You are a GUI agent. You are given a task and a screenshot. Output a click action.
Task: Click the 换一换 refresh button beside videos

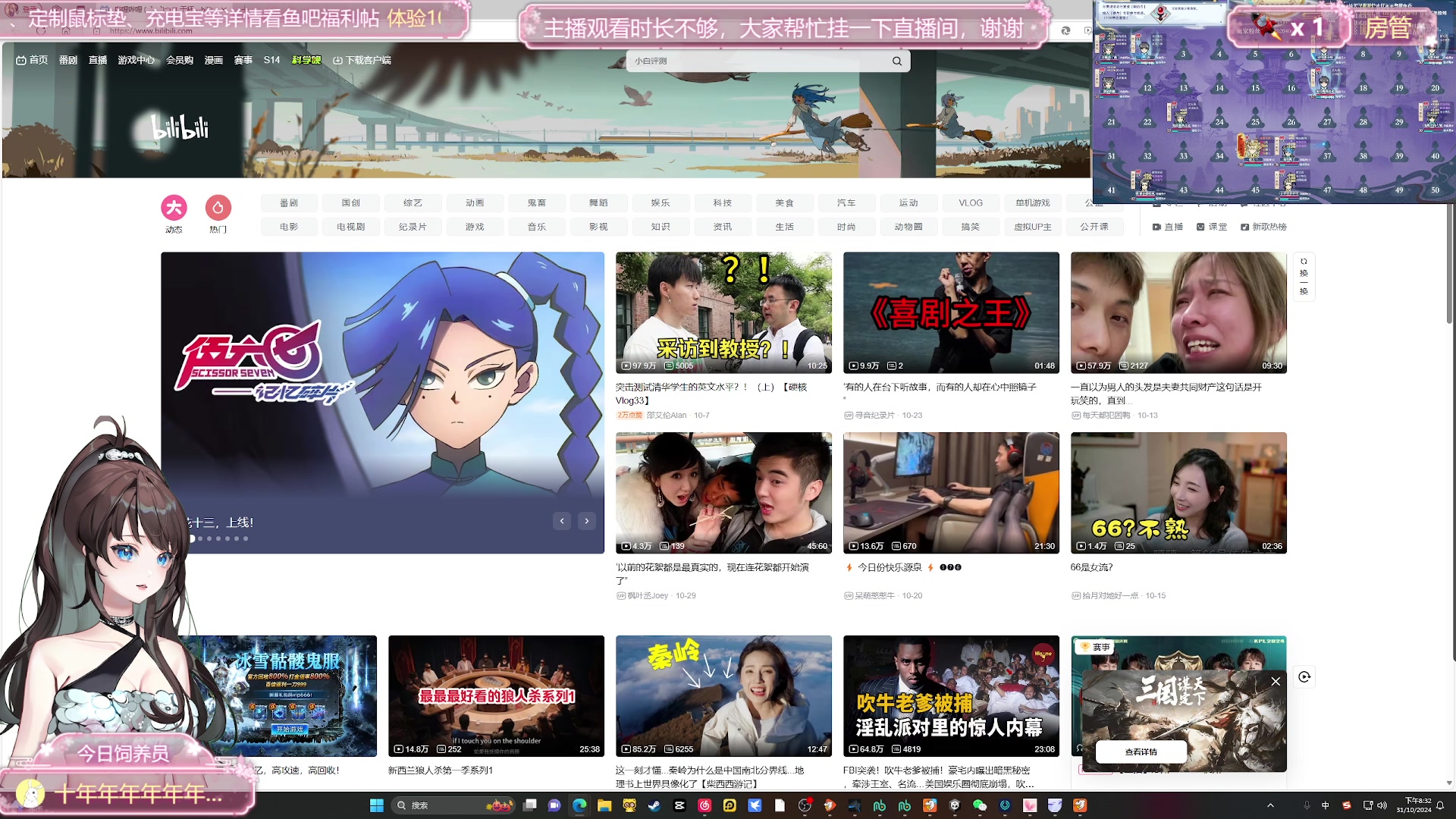pos(1304,277)
